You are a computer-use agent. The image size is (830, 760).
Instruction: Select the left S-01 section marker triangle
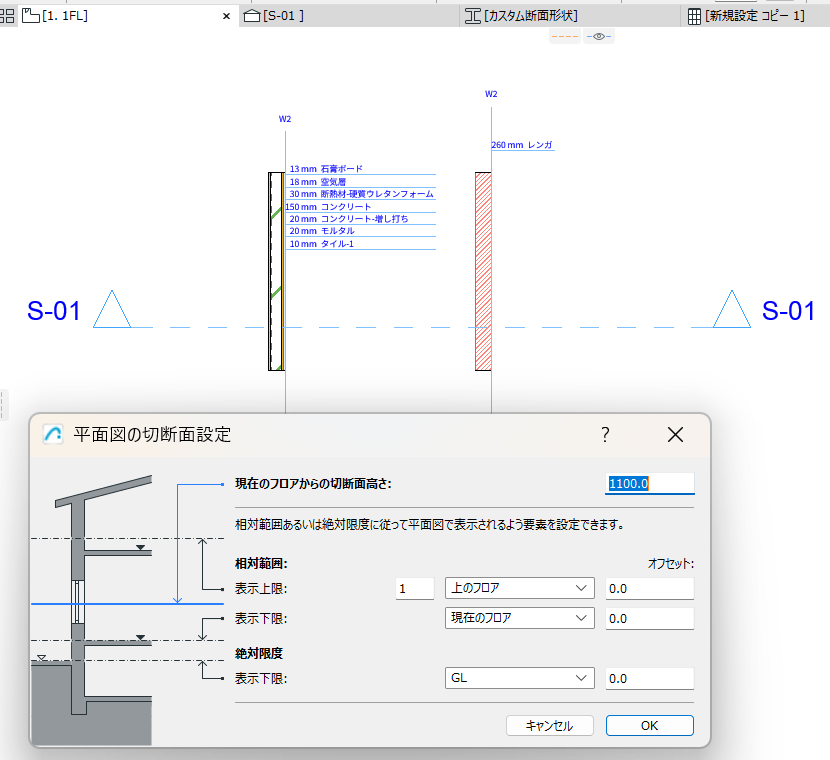pyautogui.click(x=112, y=309)
